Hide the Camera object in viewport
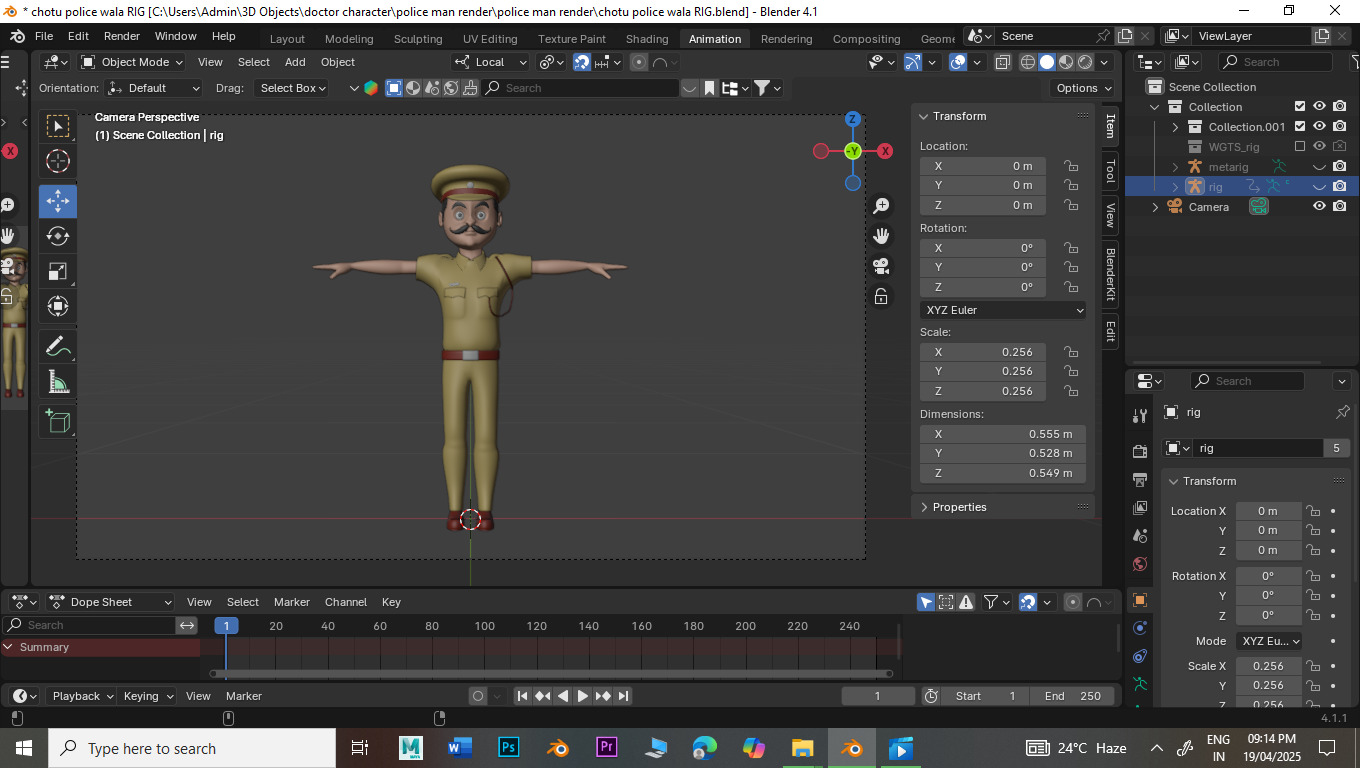Image resolution: width=1360 pixels, height=768 pixels. click(1320, 206)
